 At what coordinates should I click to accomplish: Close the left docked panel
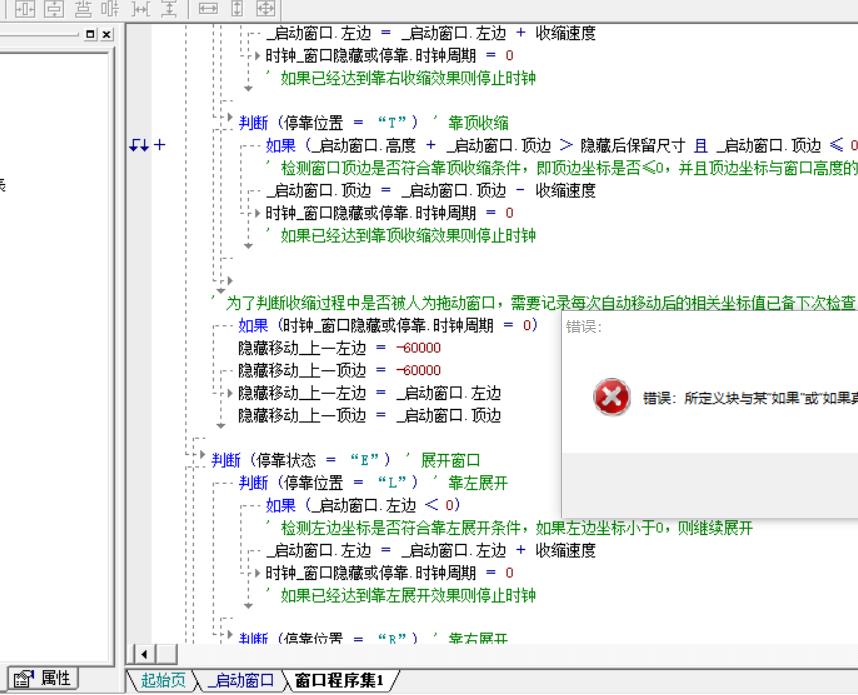(x=106, y=34)
